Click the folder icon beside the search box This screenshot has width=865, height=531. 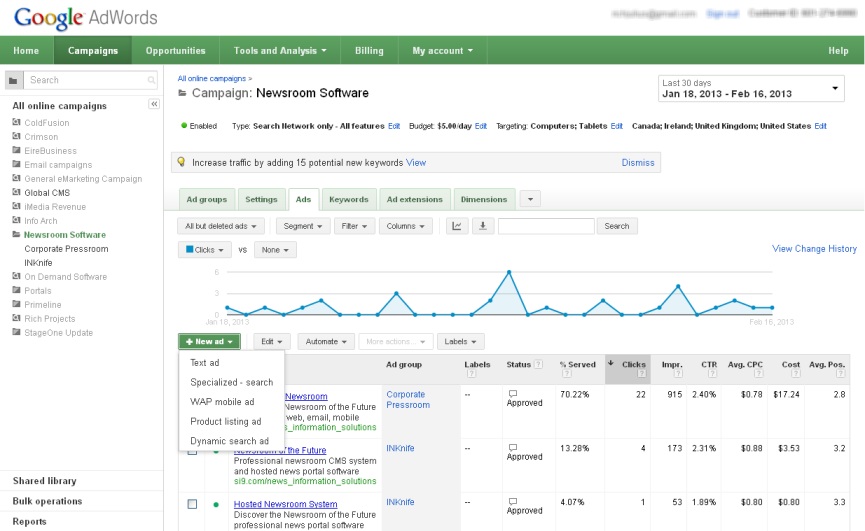click(13, 81)
